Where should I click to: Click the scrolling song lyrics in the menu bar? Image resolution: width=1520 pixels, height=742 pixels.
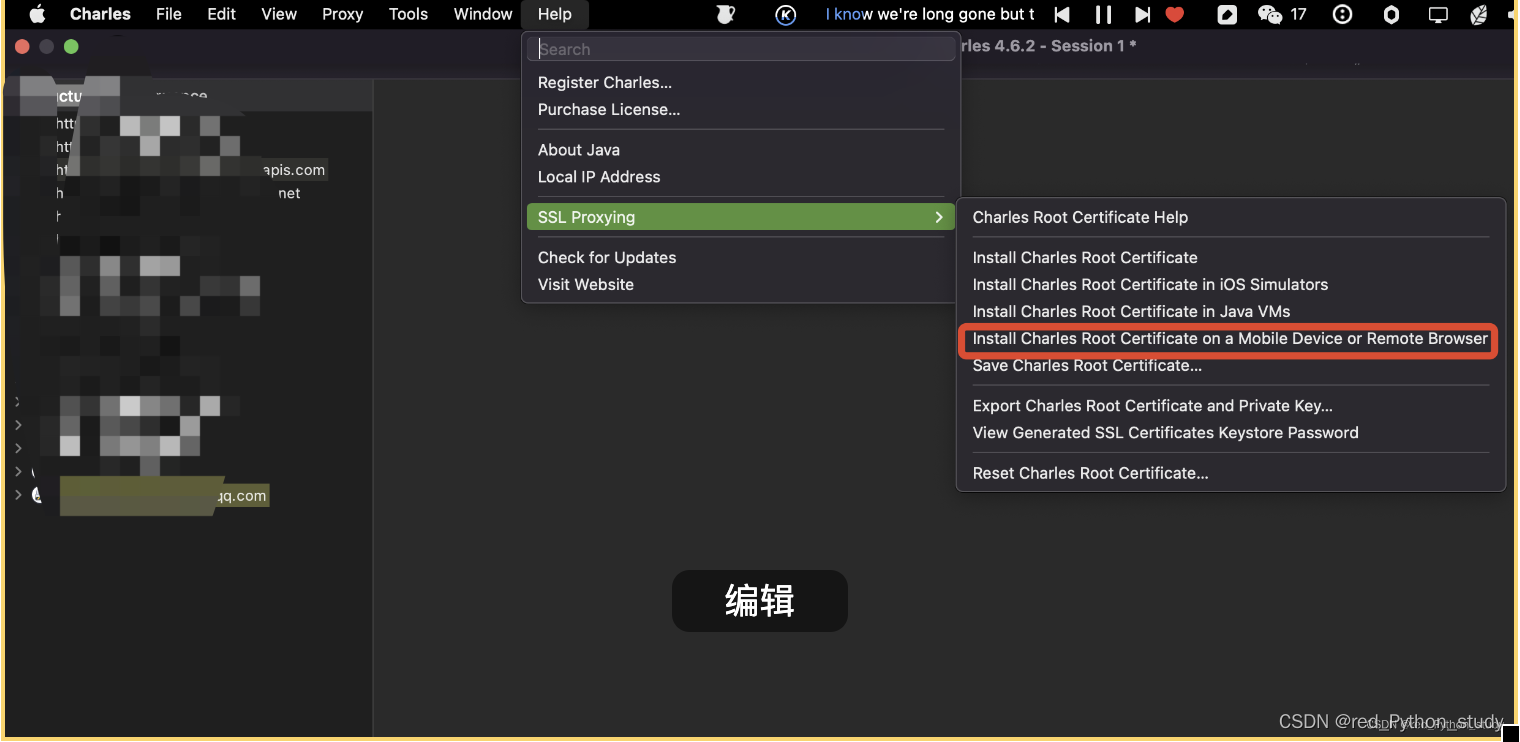click(x=930, y=14)
